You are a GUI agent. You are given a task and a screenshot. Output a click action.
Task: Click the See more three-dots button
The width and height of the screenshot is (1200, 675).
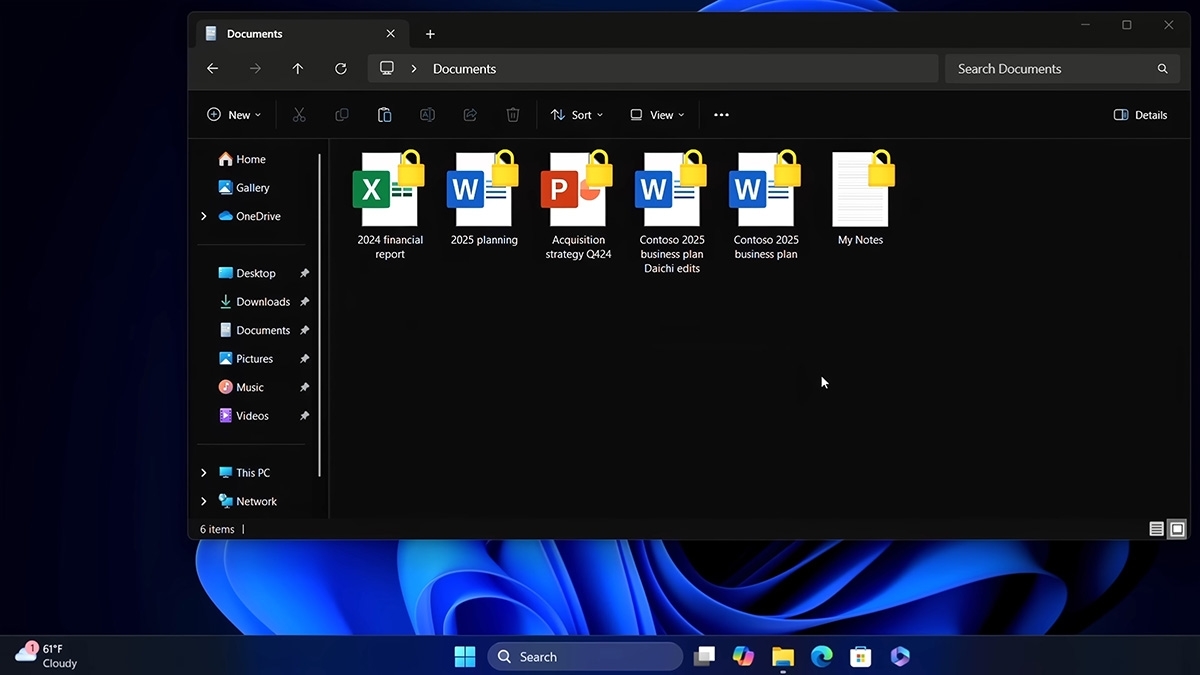coord(721,115)
